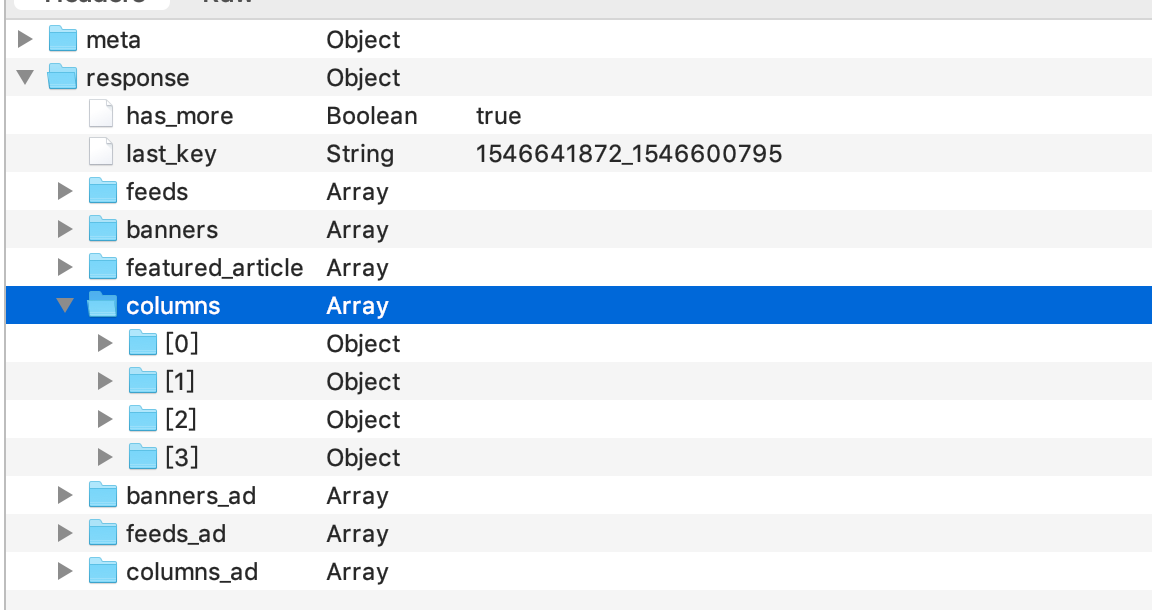Expand the [1] item of columns
Image resolution: width=1152 pixels, height=610 pixels.
tap(106, 382)
